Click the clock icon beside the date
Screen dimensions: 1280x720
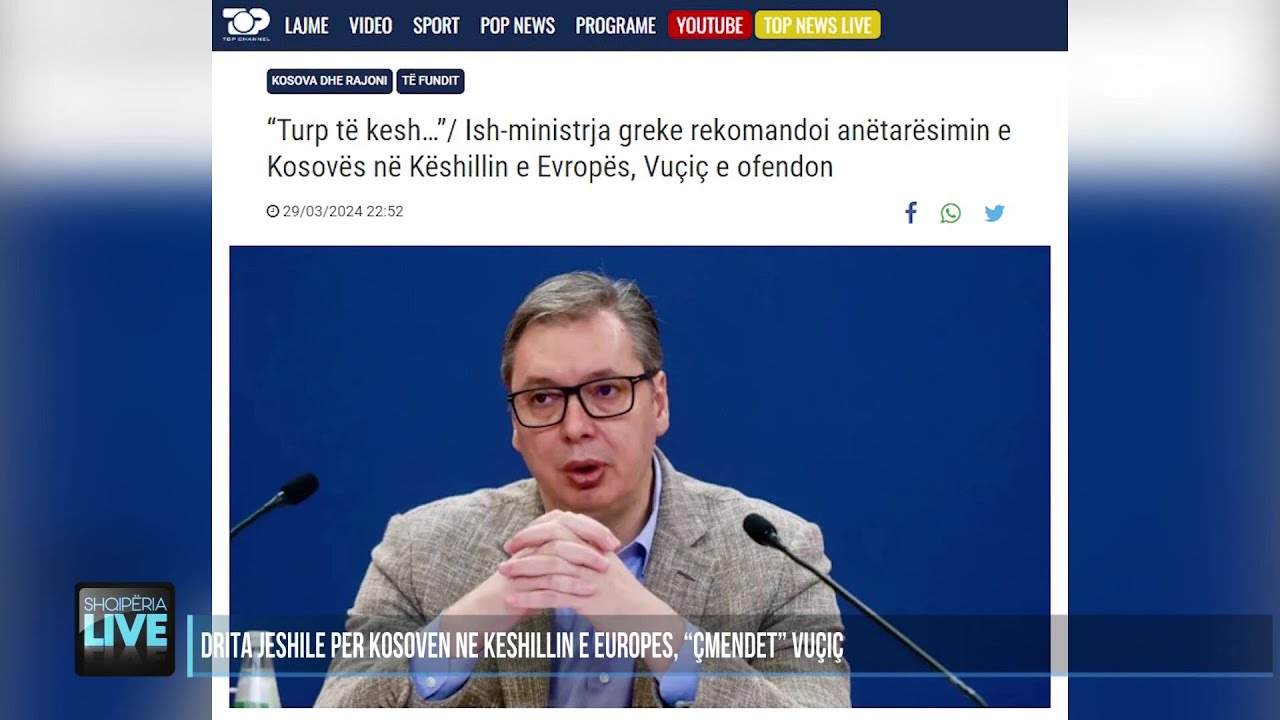pyautogui.click(x=273, y=211)
